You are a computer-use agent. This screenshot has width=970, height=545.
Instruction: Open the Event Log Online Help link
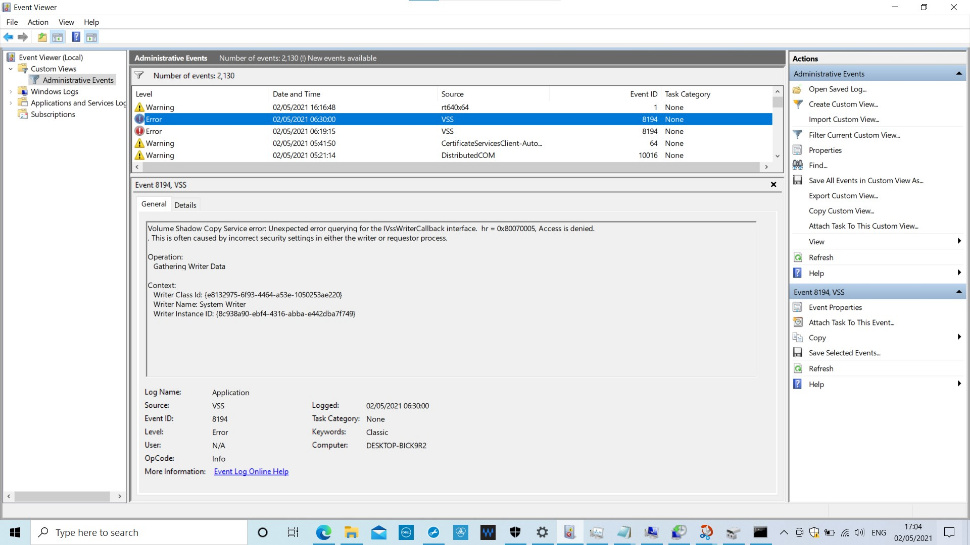tap(251, 471)
